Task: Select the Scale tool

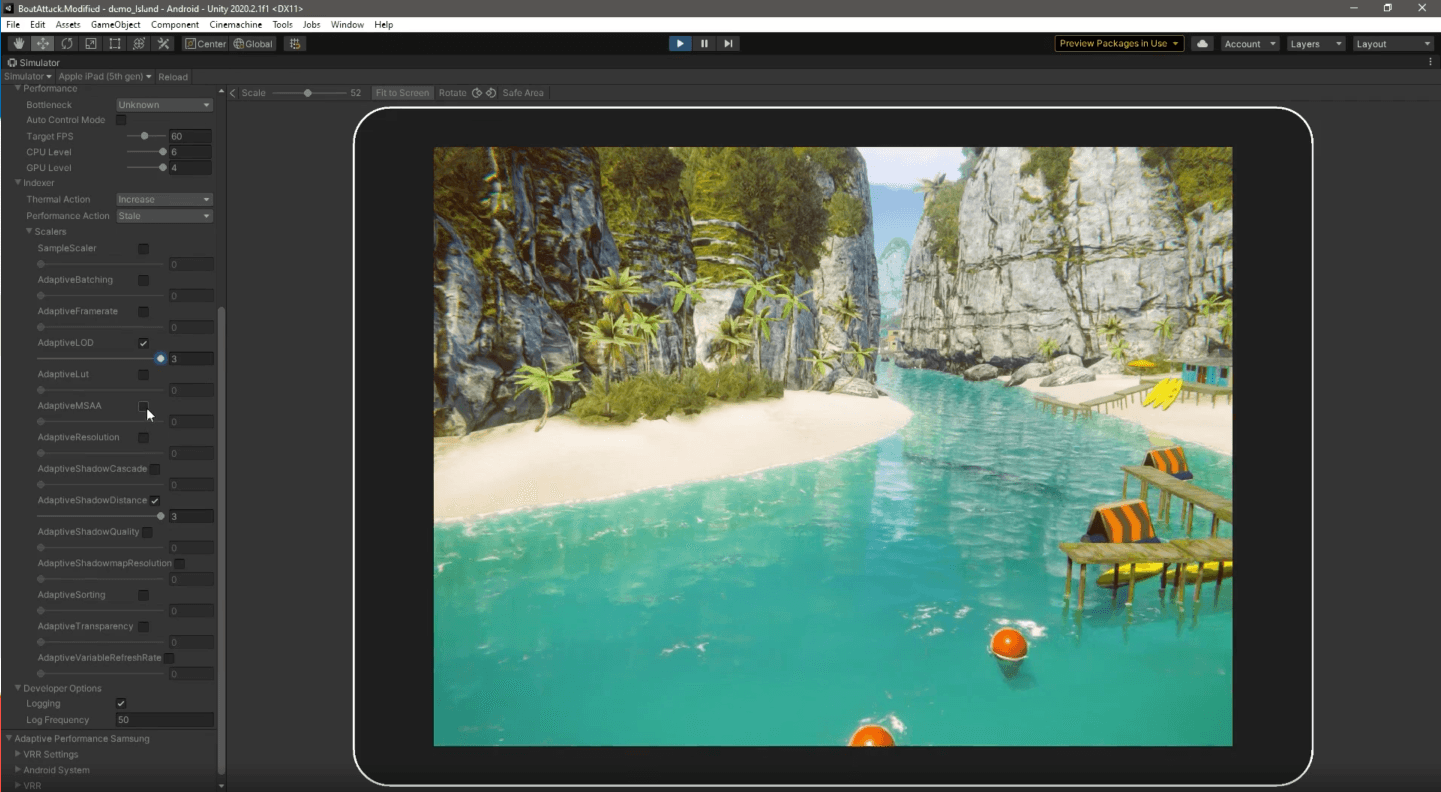Action: point(91,43)
